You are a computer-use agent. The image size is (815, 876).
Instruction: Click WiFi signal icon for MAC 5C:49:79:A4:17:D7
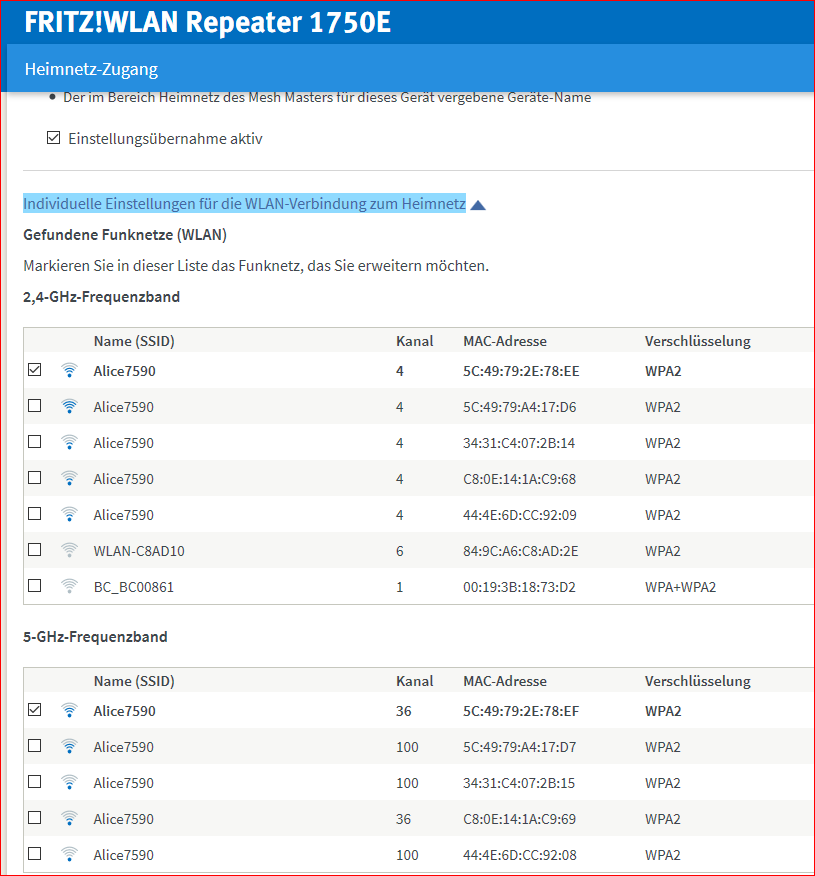(69, 746)
